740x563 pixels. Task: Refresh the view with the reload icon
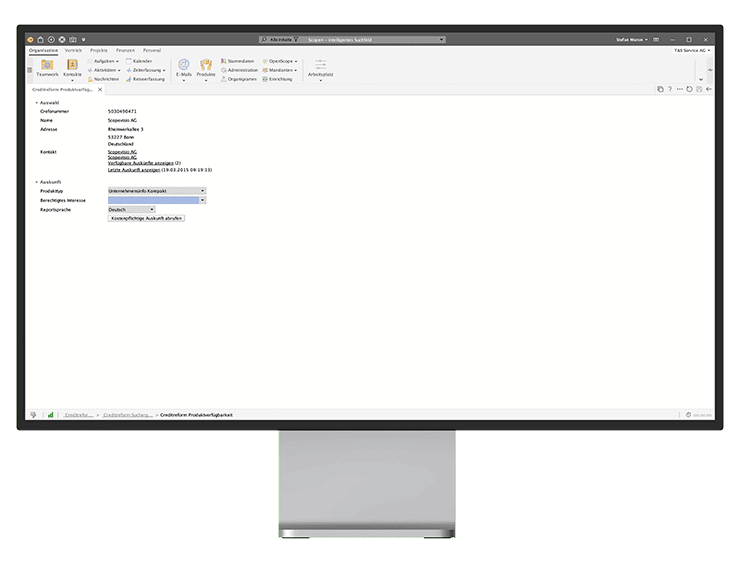point(690,89)
